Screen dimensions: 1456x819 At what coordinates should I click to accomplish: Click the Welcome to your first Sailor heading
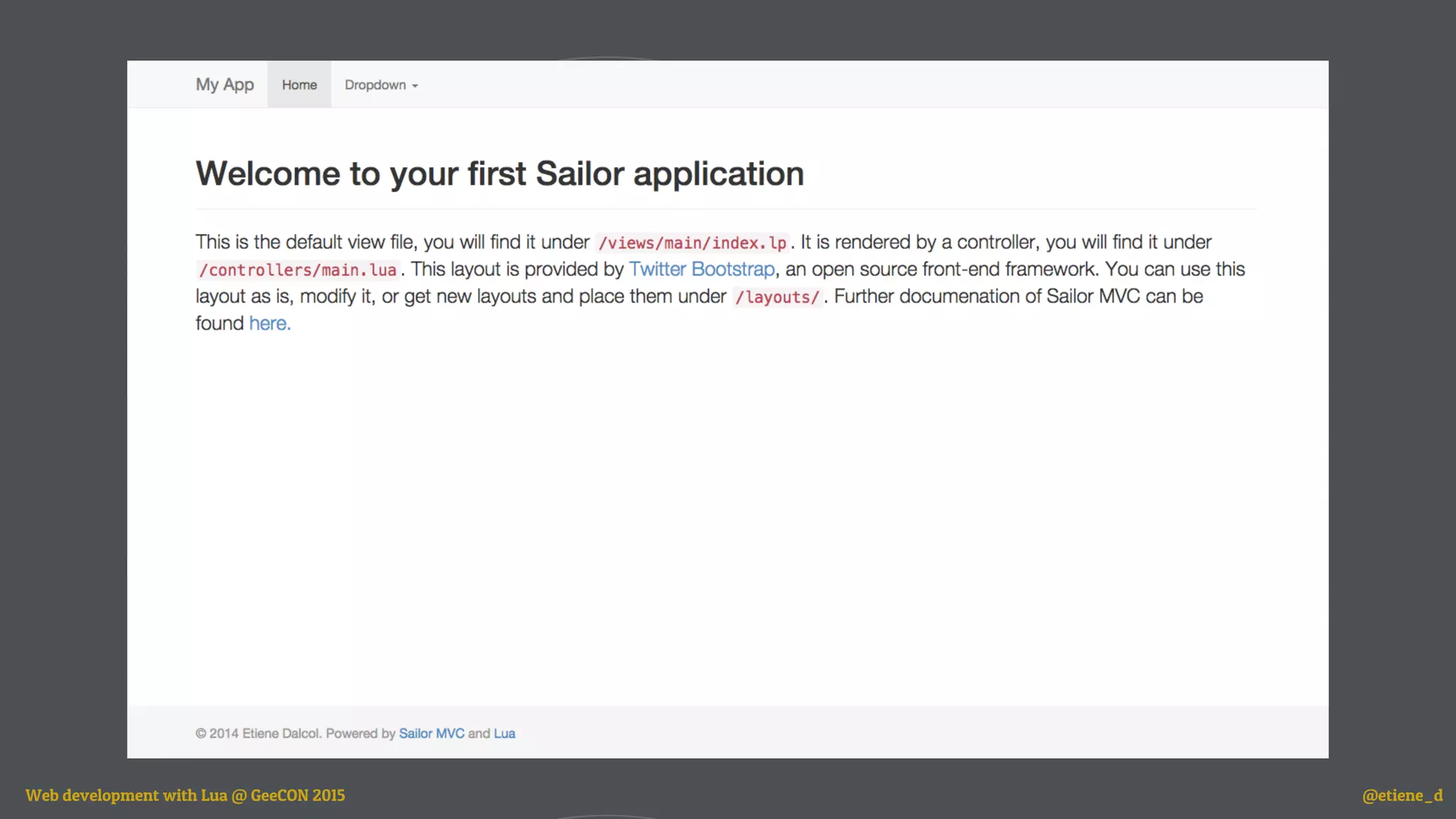(x=500, y=174)
